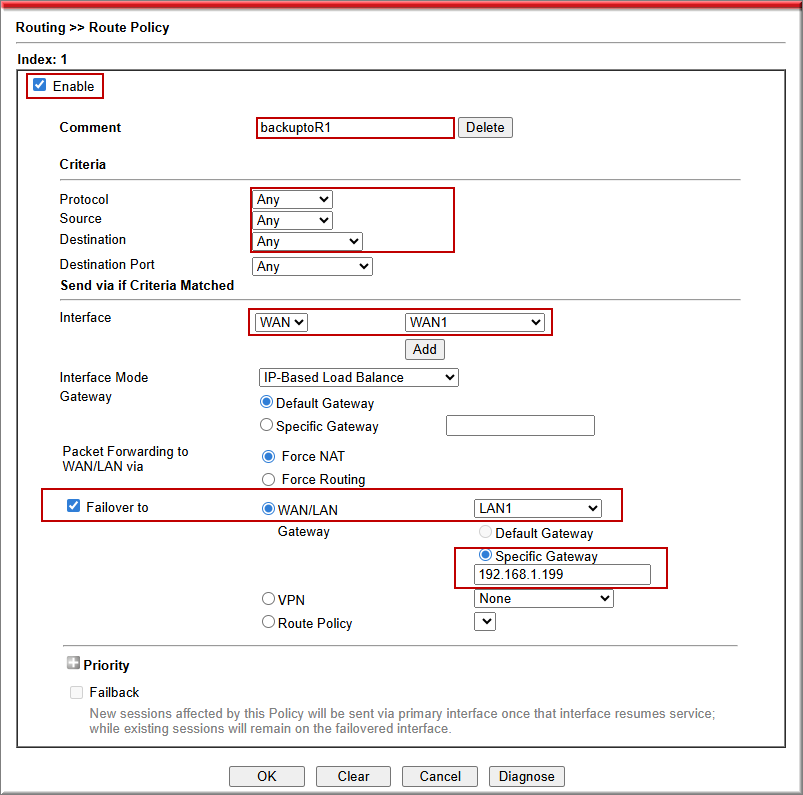Click the Comment field containing backuptoR1
This screenshot has height=795, width=803.
pos(355,128)
